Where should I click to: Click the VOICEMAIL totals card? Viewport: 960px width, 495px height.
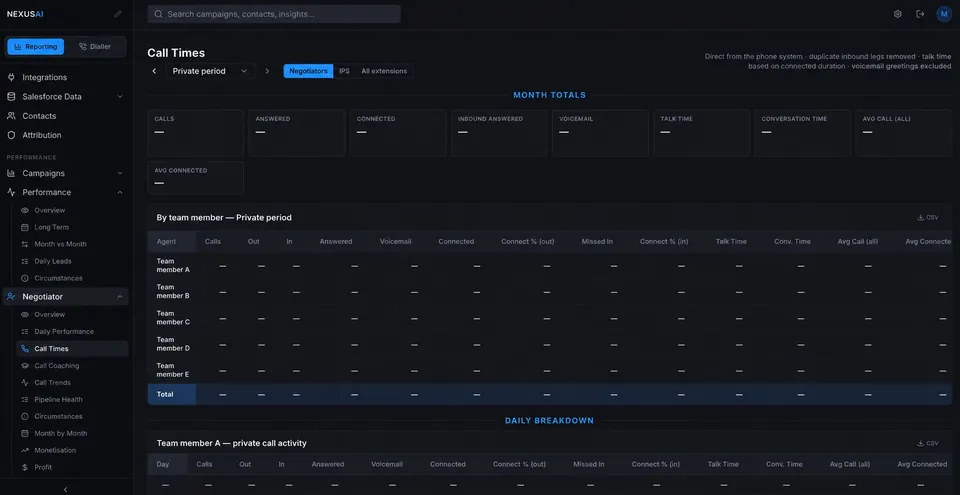tap(600, 133)
